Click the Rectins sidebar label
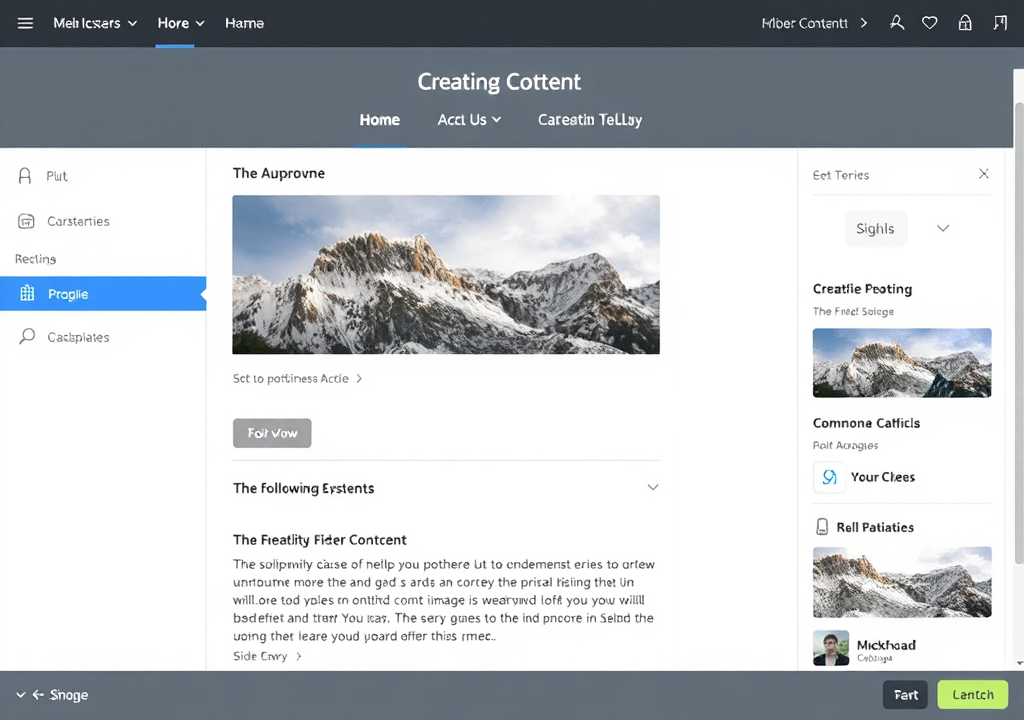 pyautogui.click(x=35, y=259)
